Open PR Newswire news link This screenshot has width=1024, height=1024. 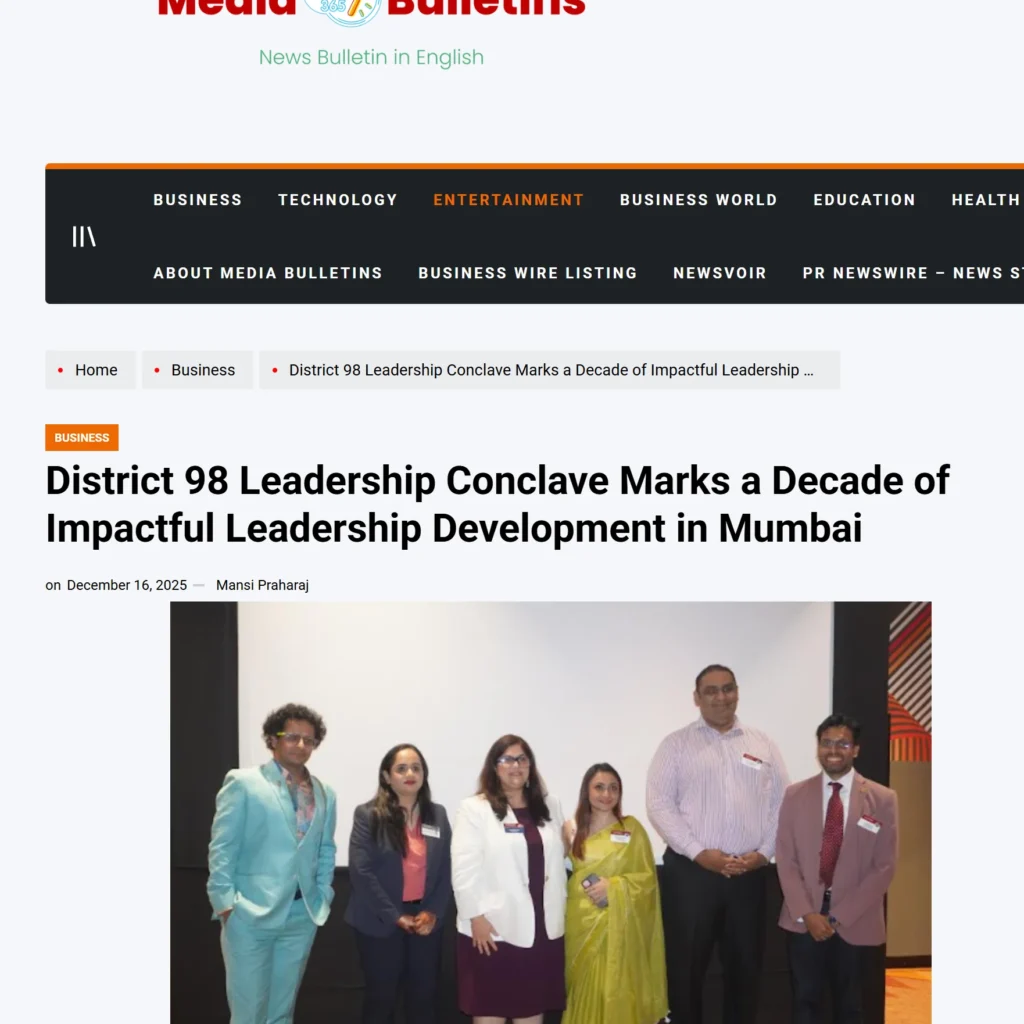coord(913,273)
